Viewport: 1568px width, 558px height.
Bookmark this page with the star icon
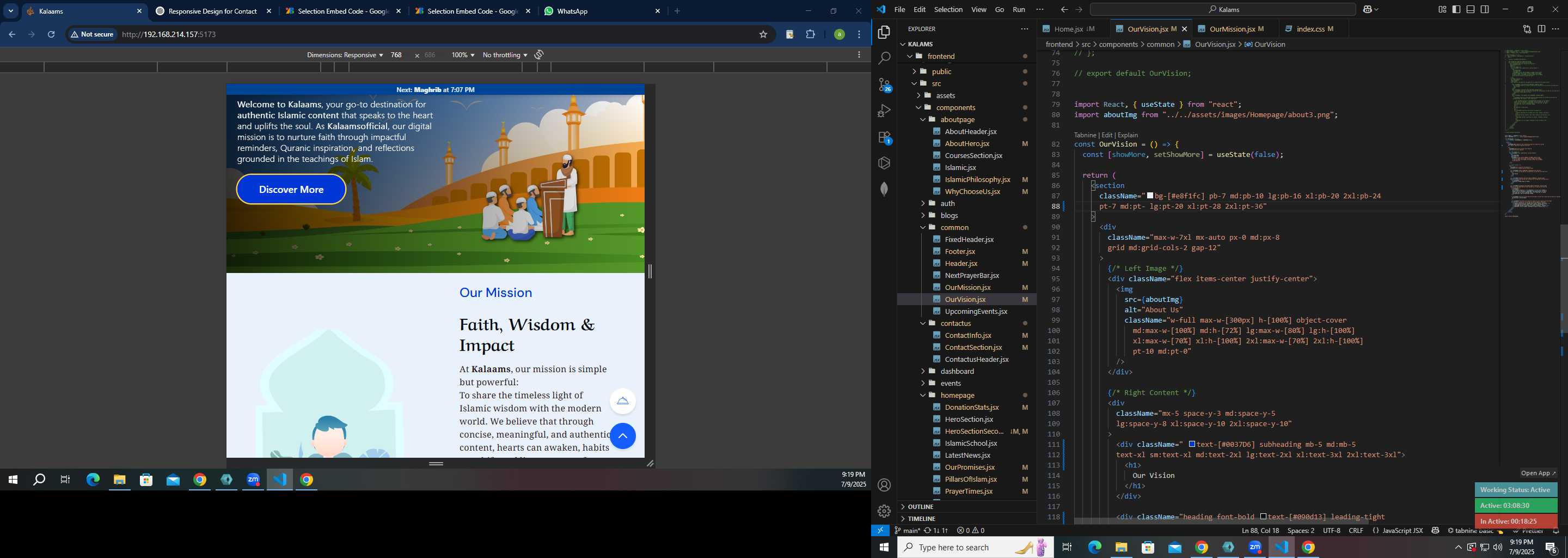(763, 35)
